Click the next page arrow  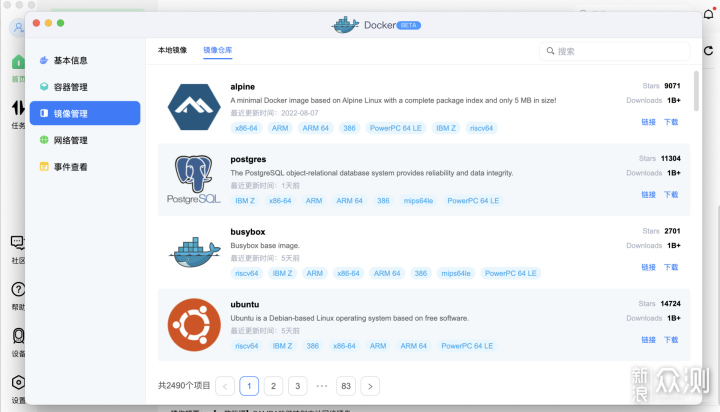click(x=370, y=386)
